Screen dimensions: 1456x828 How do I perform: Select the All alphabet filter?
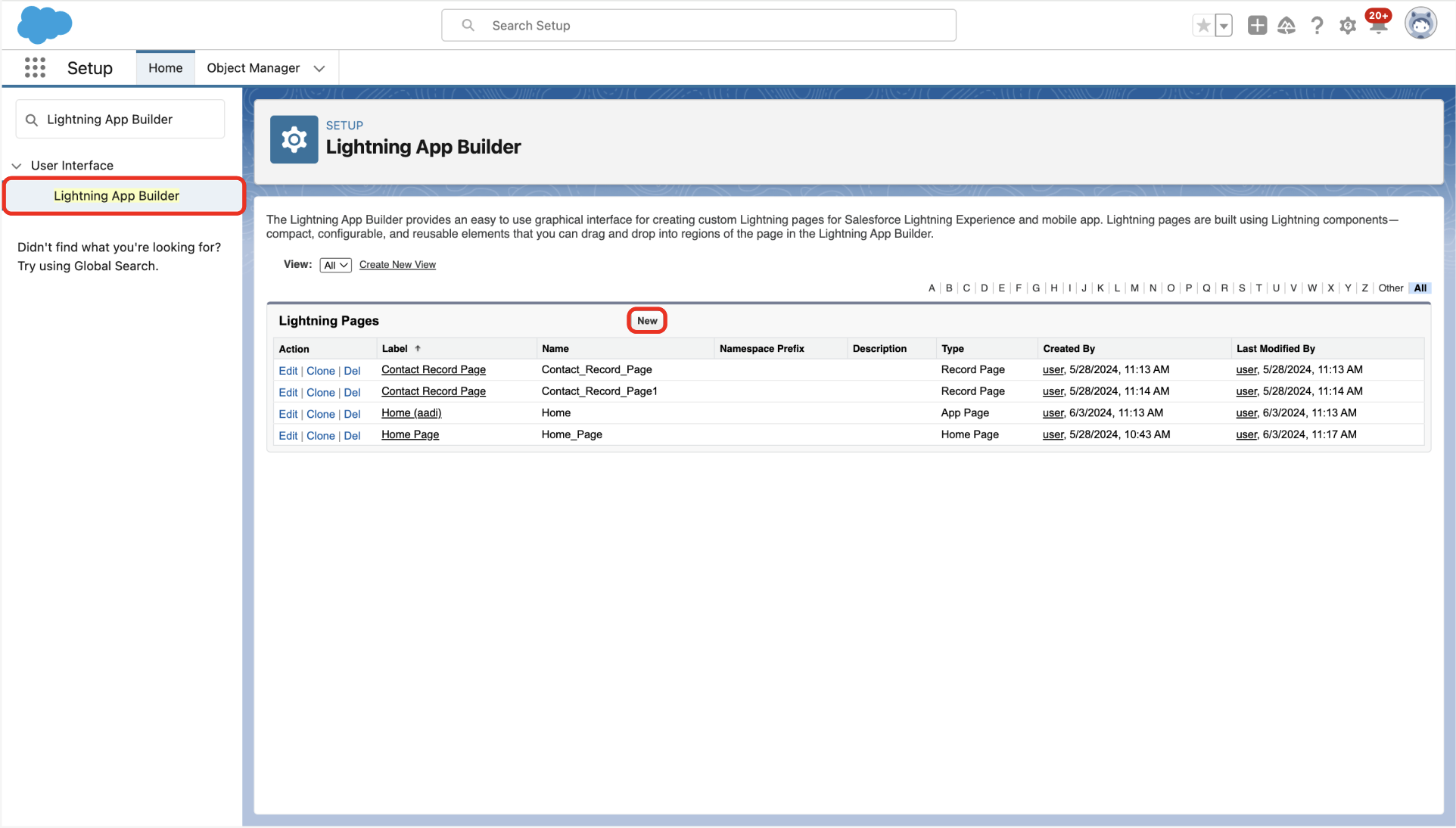click(1420, 288)
